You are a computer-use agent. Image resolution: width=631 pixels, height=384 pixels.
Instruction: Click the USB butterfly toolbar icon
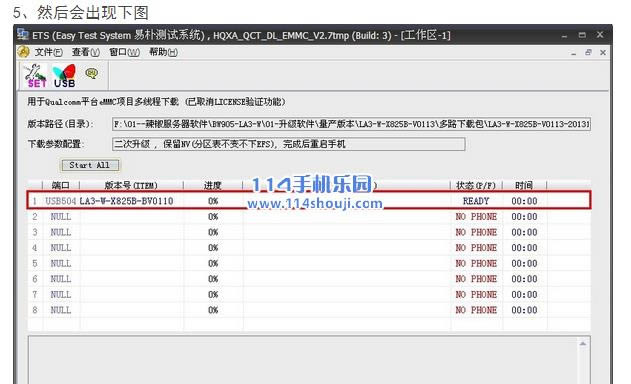coord(64,76)
